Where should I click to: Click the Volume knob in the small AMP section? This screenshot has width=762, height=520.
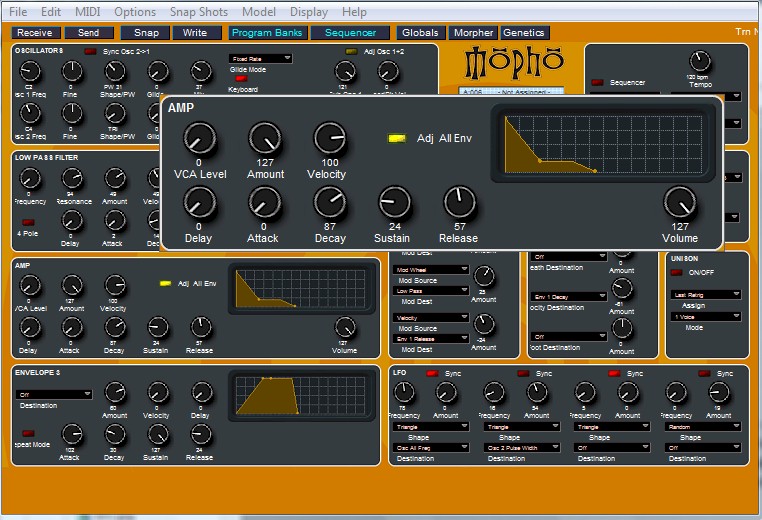pyautogui.click(x=345, y=328)
